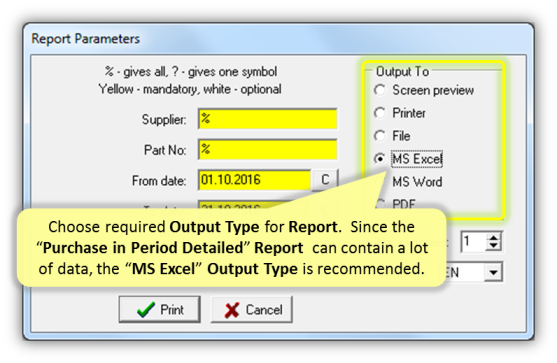Screen dimensions: 557x363
Task: Click the green checkmark on Print
Action: [x=146, y=309]
